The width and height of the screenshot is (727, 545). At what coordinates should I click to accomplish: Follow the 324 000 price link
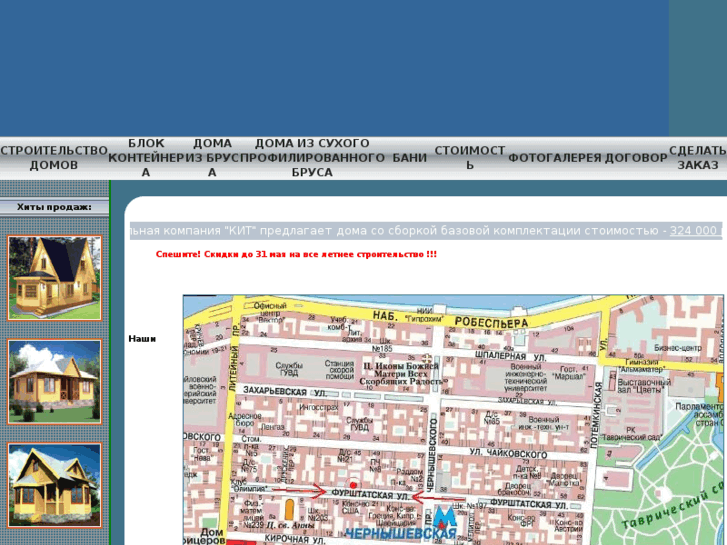tap(694, 231)
